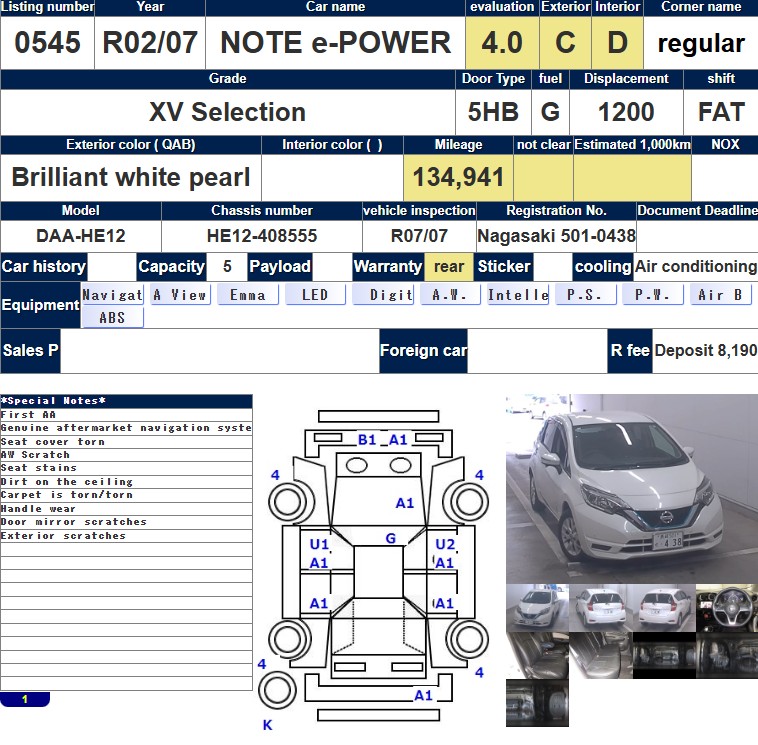Click registration Nagasaki 501-0438
Viewport: 758px width, 745px height.
(556, 236)
